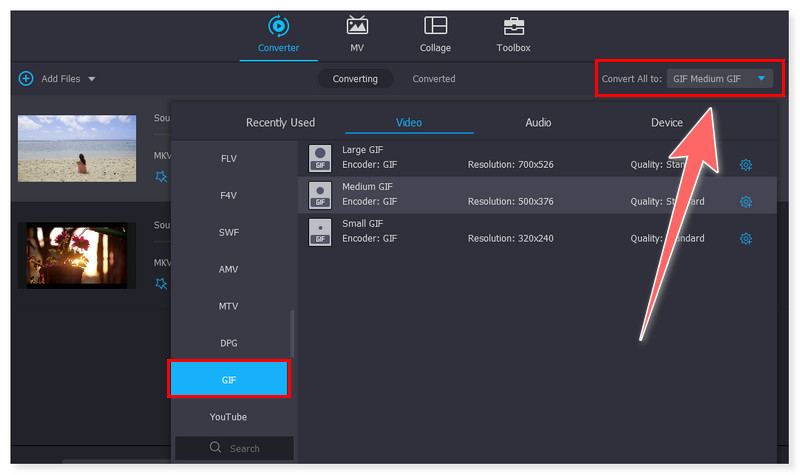Open the Collage layout icon

click(x=435, y=26)
